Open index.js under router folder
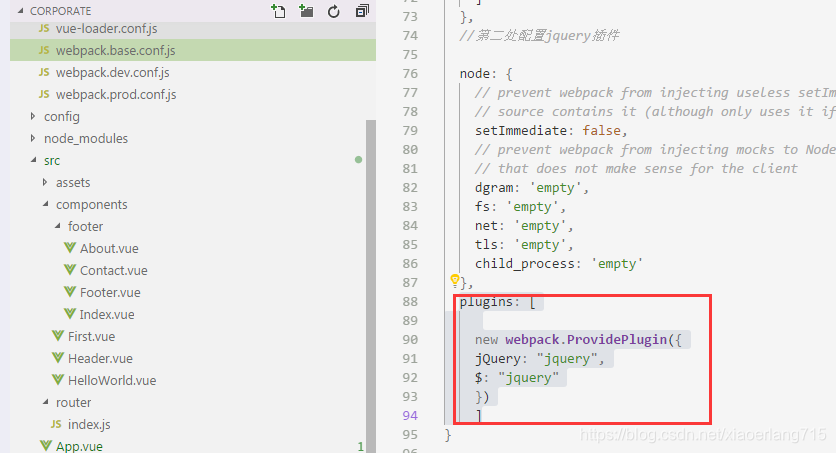 tap(89, 425)
